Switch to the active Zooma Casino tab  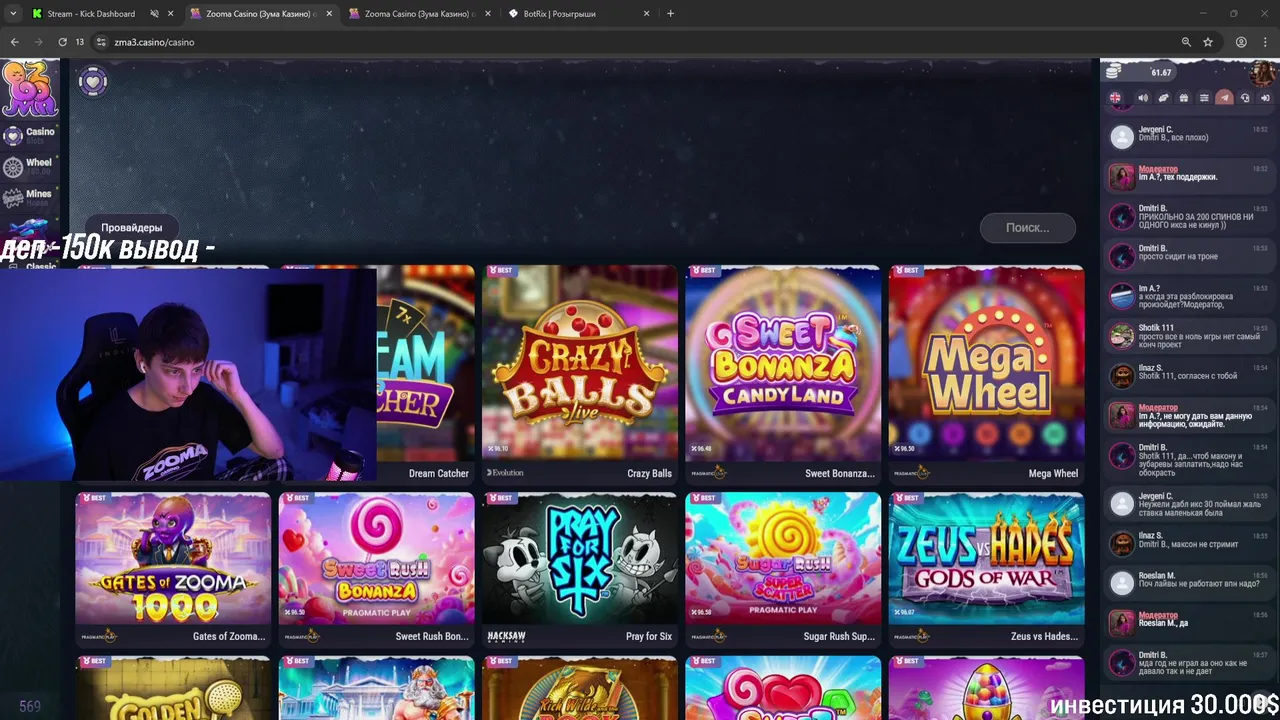(259, 14)
